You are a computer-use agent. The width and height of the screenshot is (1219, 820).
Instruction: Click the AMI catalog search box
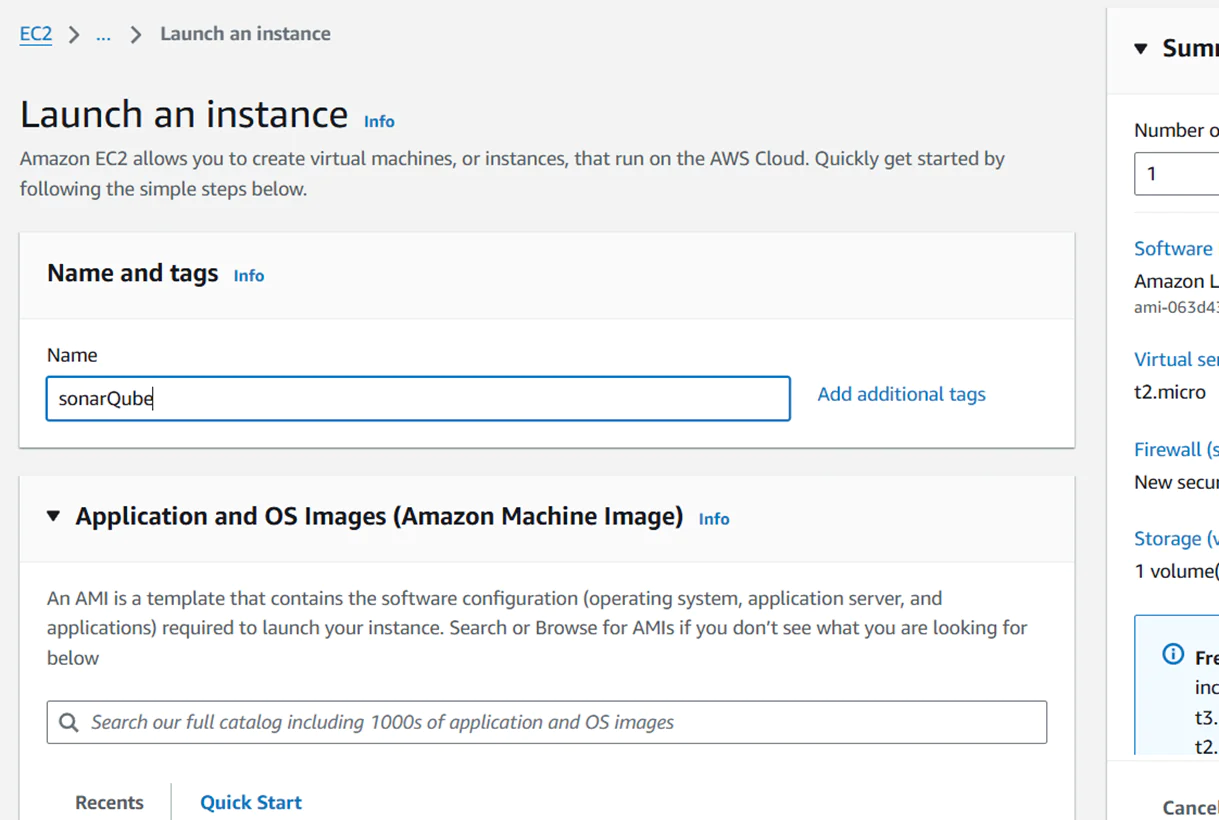pyautogui.click(x=547, y=722)
